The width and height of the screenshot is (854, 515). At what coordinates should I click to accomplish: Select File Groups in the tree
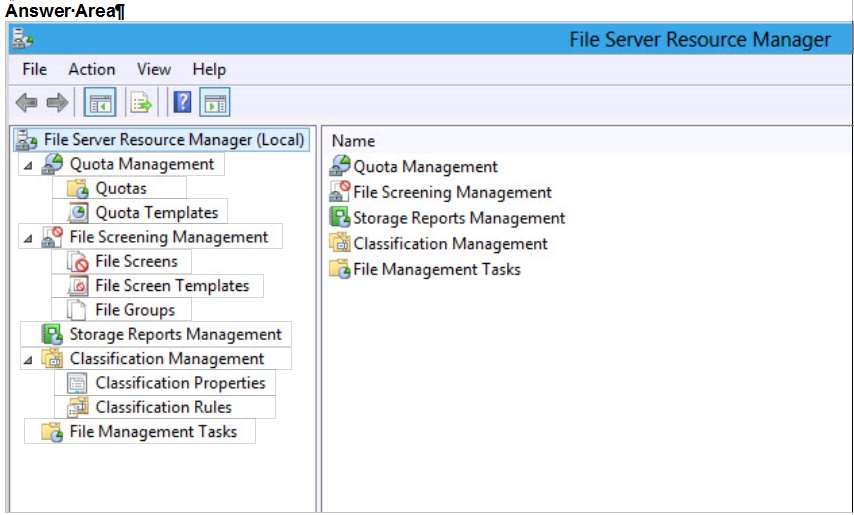point(135,310)
